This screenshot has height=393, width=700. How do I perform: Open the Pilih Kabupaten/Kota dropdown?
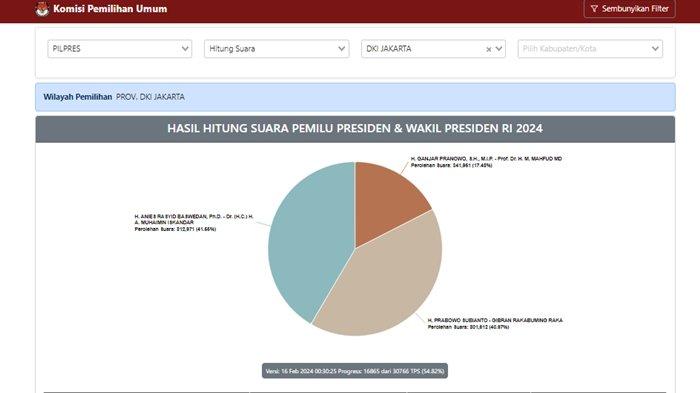590,49
